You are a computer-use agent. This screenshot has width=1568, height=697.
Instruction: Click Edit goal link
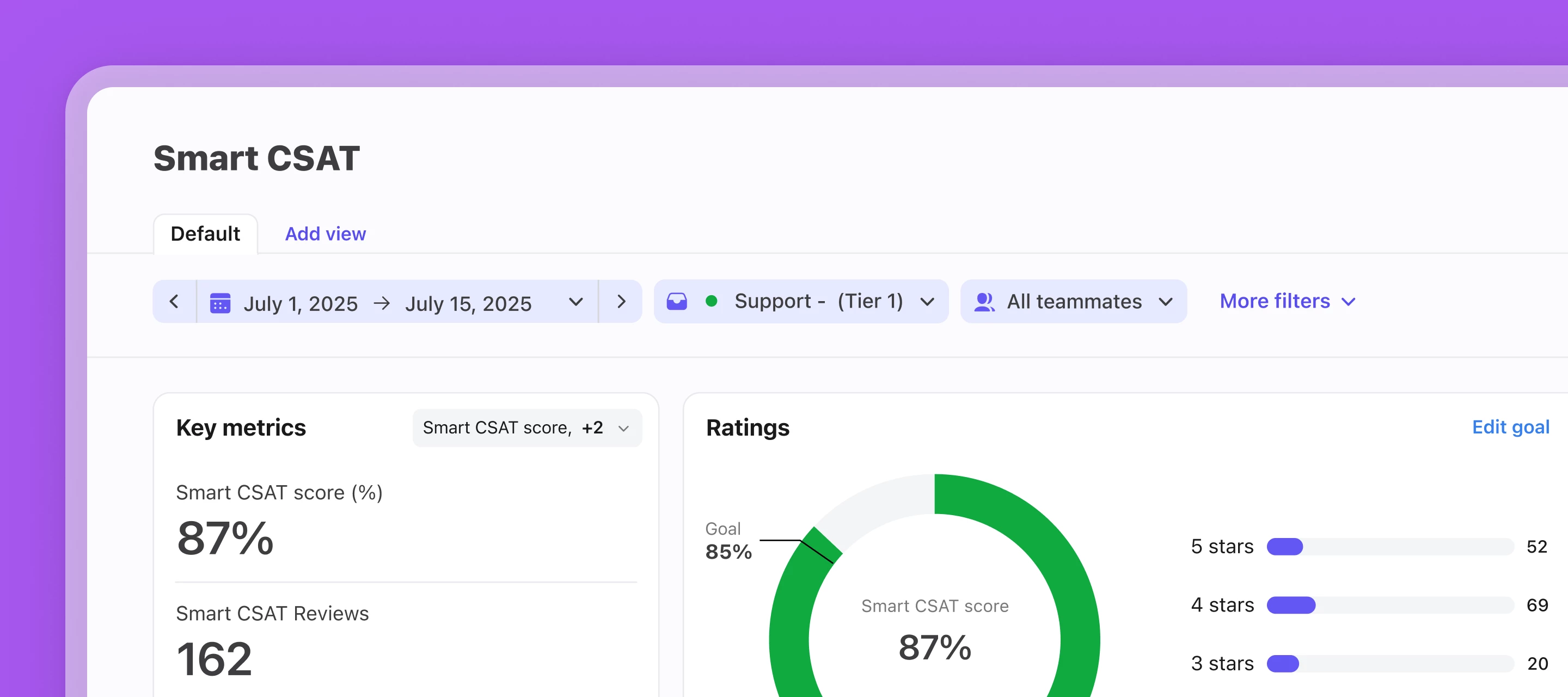click(x=1510, y=427)
